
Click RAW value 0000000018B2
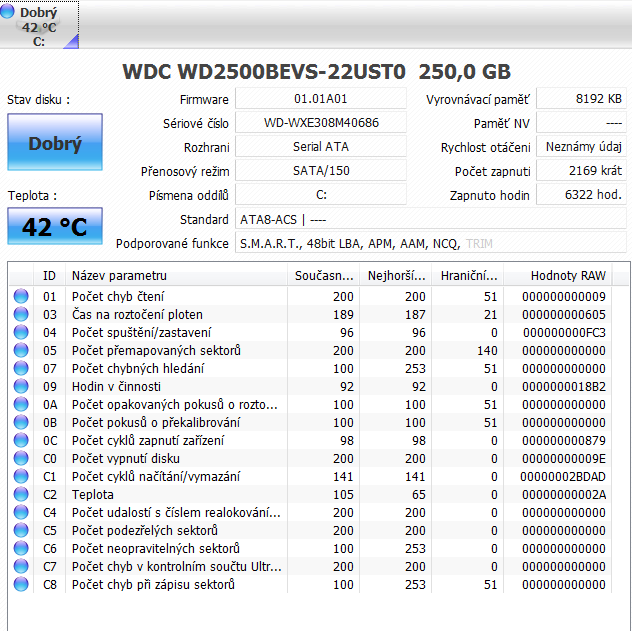[x=563, y=386]
